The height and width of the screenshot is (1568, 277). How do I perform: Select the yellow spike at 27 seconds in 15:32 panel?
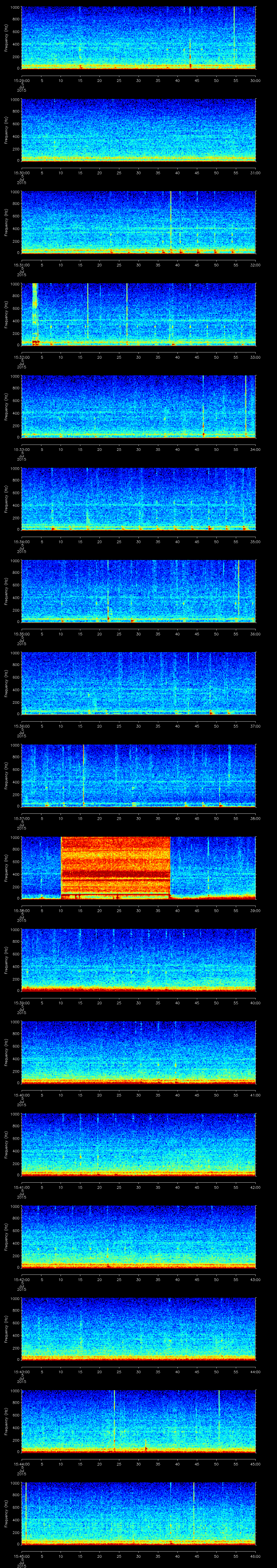pyautogui.click(x=127, y=313)
